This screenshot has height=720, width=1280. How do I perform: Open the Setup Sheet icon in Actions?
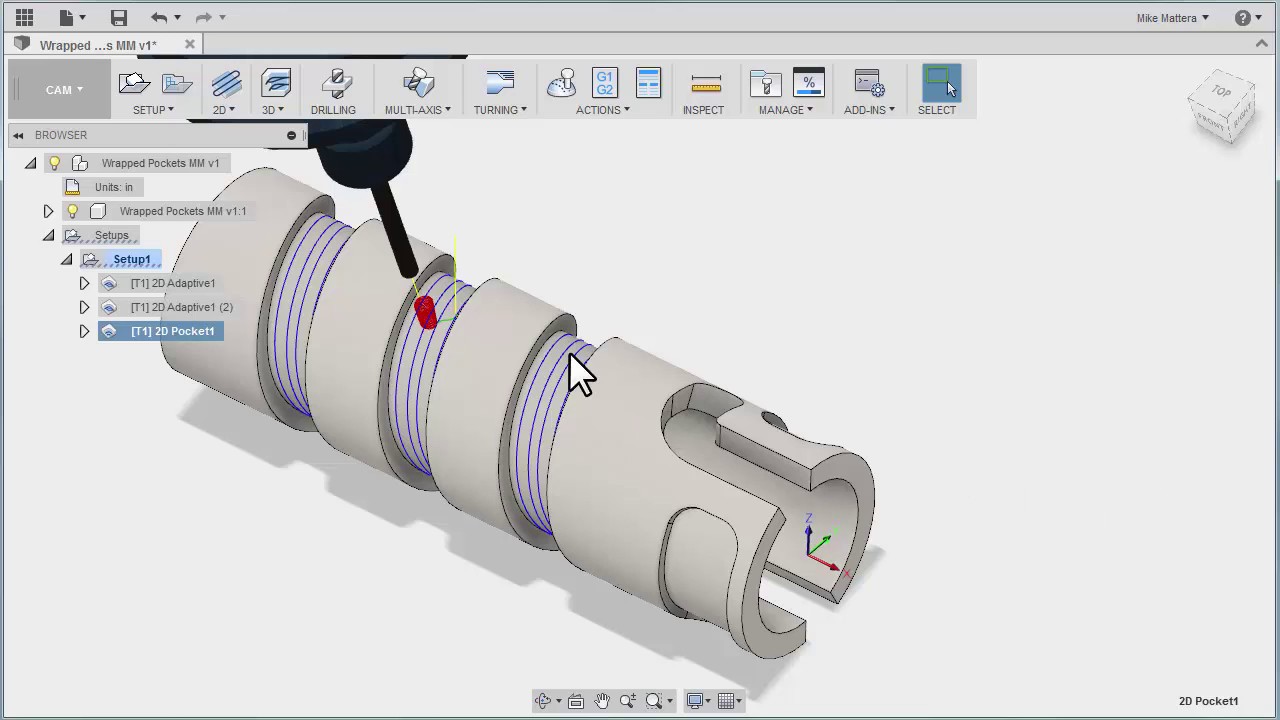point(648,83)
